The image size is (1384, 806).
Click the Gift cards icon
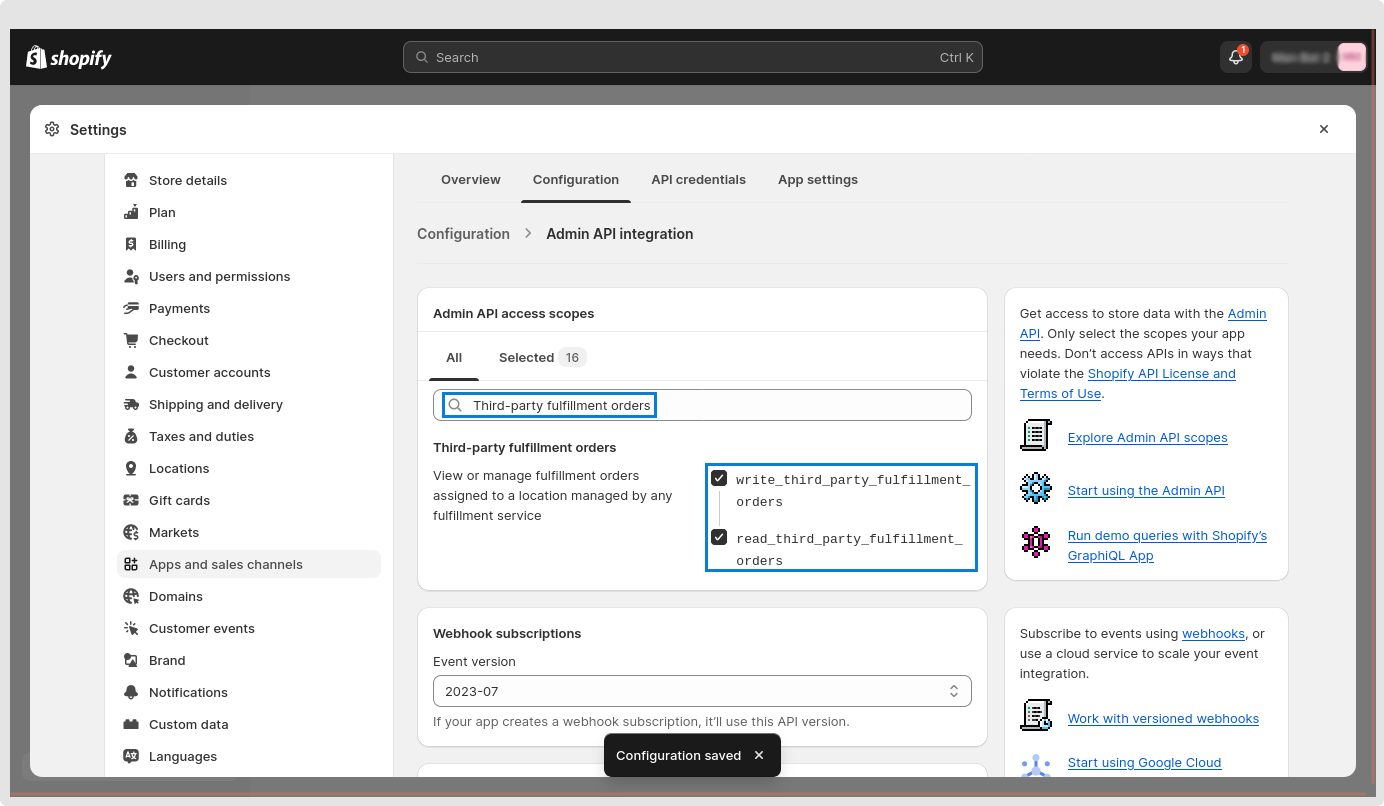point(131,500)
